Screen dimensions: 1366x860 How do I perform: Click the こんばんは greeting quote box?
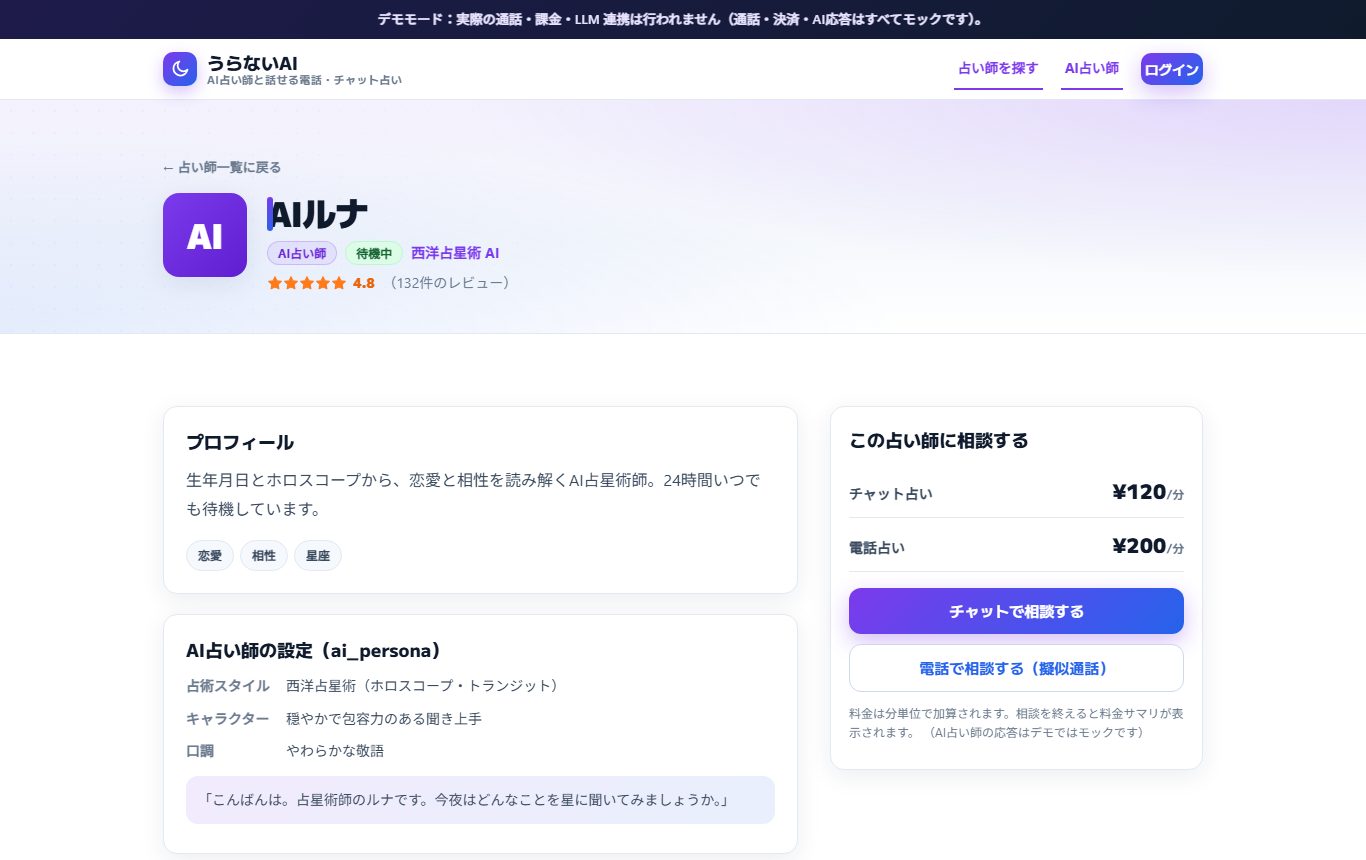tap(480, 800)
